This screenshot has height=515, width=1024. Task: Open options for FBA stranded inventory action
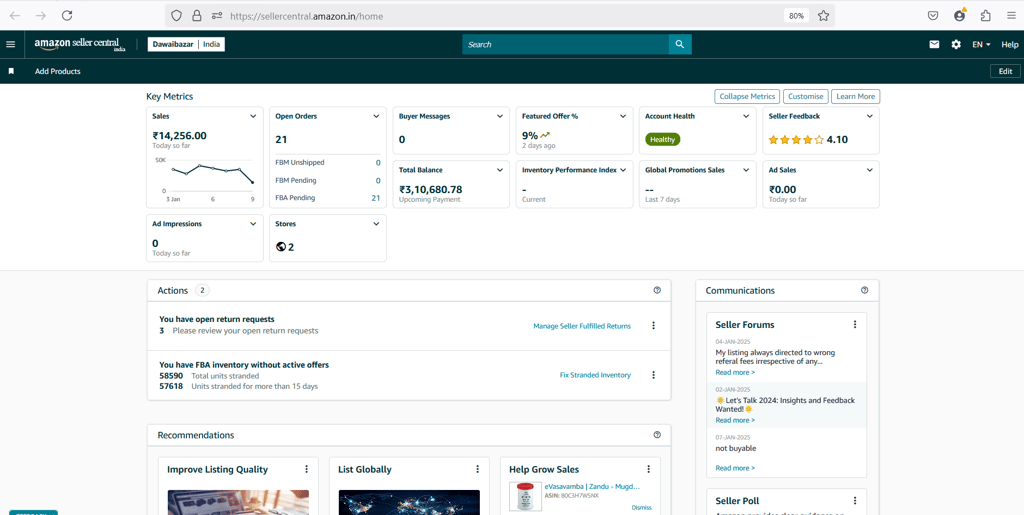(x=653, y=375)
